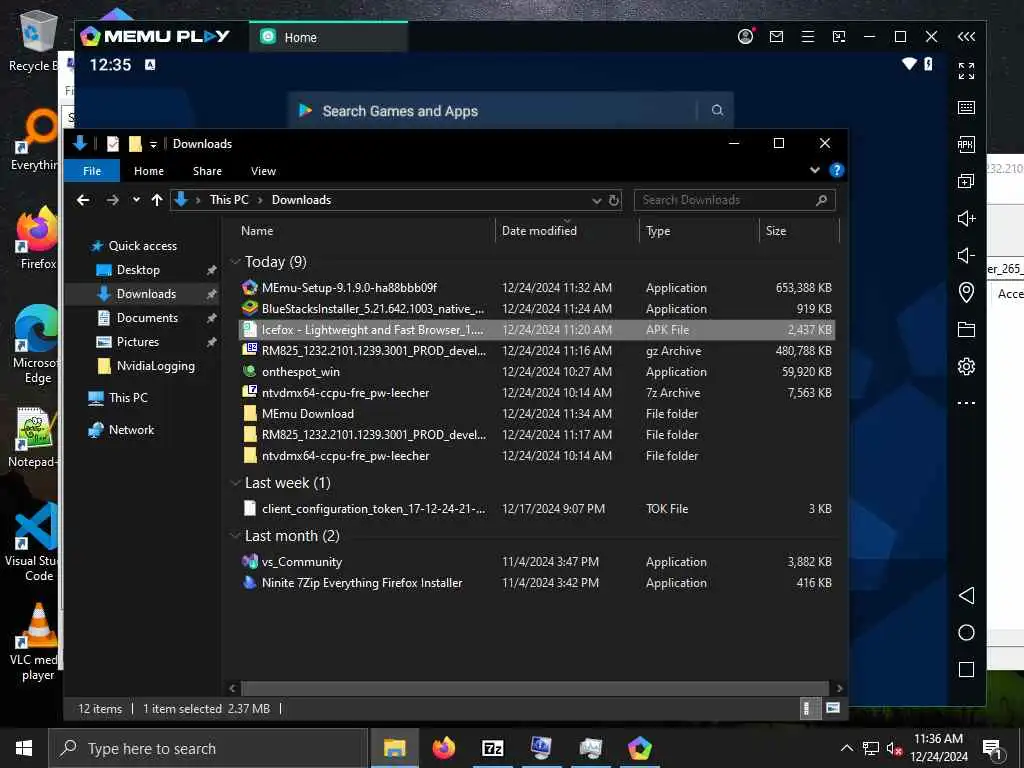The image size is (1024, 768).
Task: Tap the Android Recents square button
Action: click(x=966, y=669)
